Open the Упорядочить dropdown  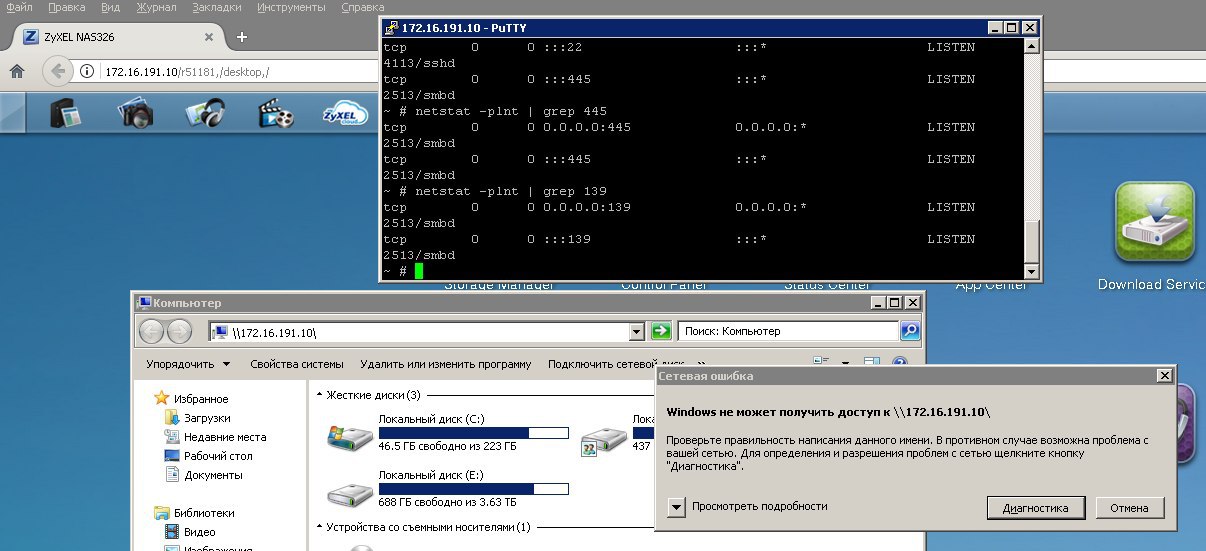(x=188, y=364)
